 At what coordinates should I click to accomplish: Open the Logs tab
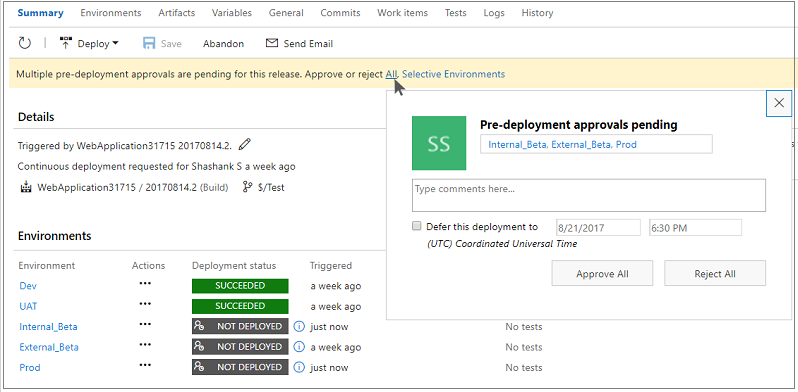[494, 13]
